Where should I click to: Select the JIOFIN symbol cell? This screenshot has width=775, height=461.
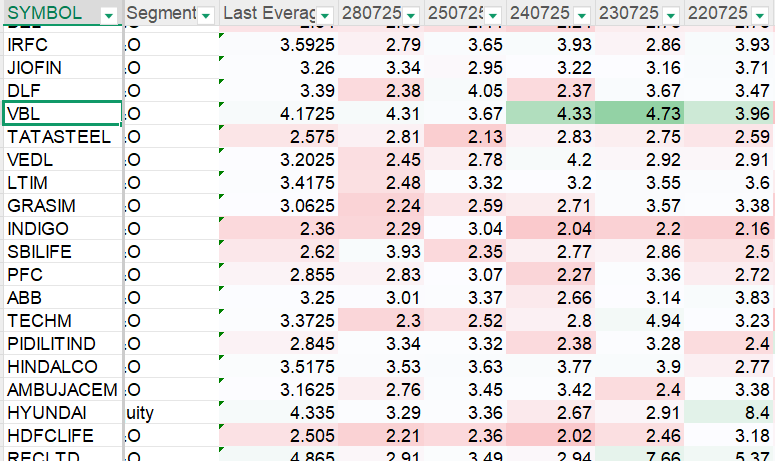[x=62, y=67]
